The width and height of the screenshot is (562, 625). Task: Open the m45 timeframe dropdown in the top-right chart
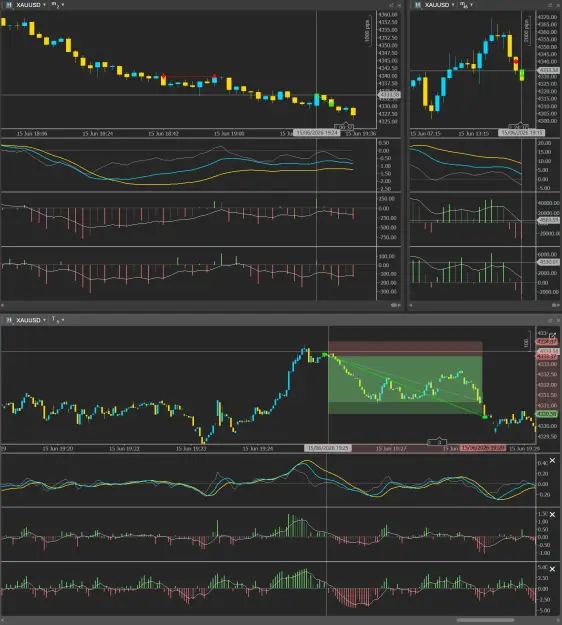[466, 5]
